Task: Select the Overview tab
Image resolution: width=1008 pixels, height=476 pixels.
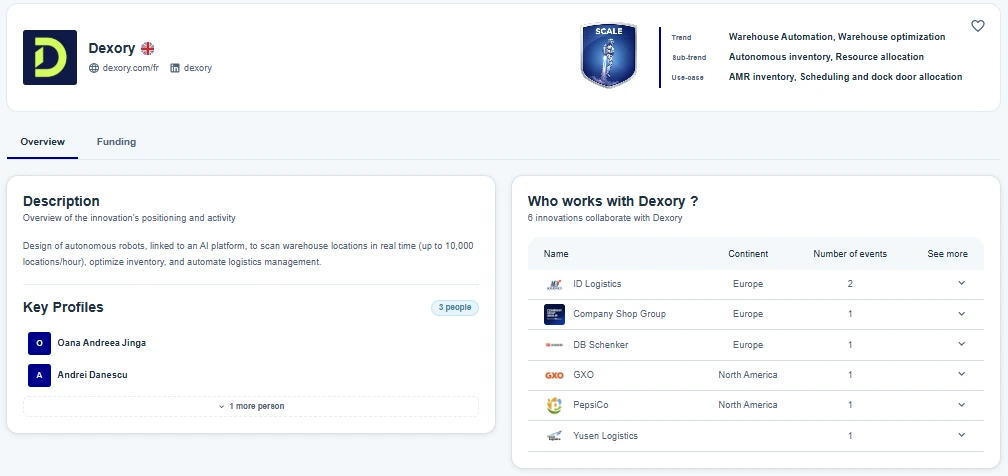Action: (x=42, y=142)
